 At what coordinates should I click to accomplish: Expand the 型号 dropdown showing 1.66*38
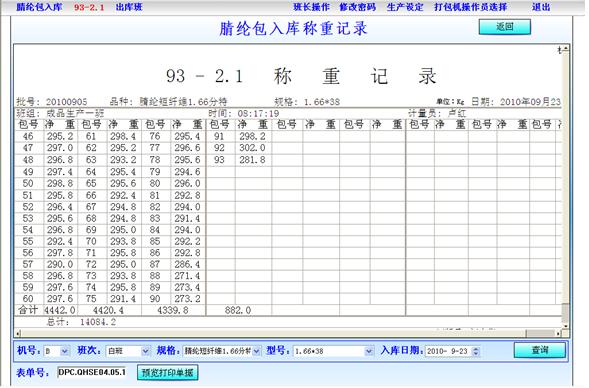pyautogui.click(x=369, y=351)
